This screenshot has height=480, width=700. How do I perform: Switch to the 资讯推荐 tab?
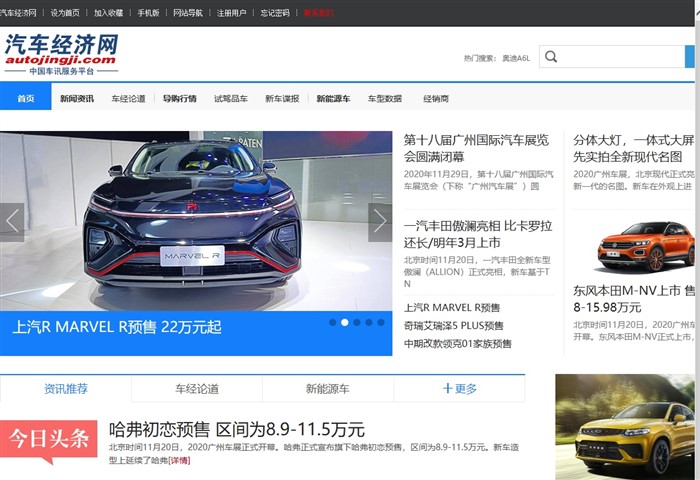66,388
